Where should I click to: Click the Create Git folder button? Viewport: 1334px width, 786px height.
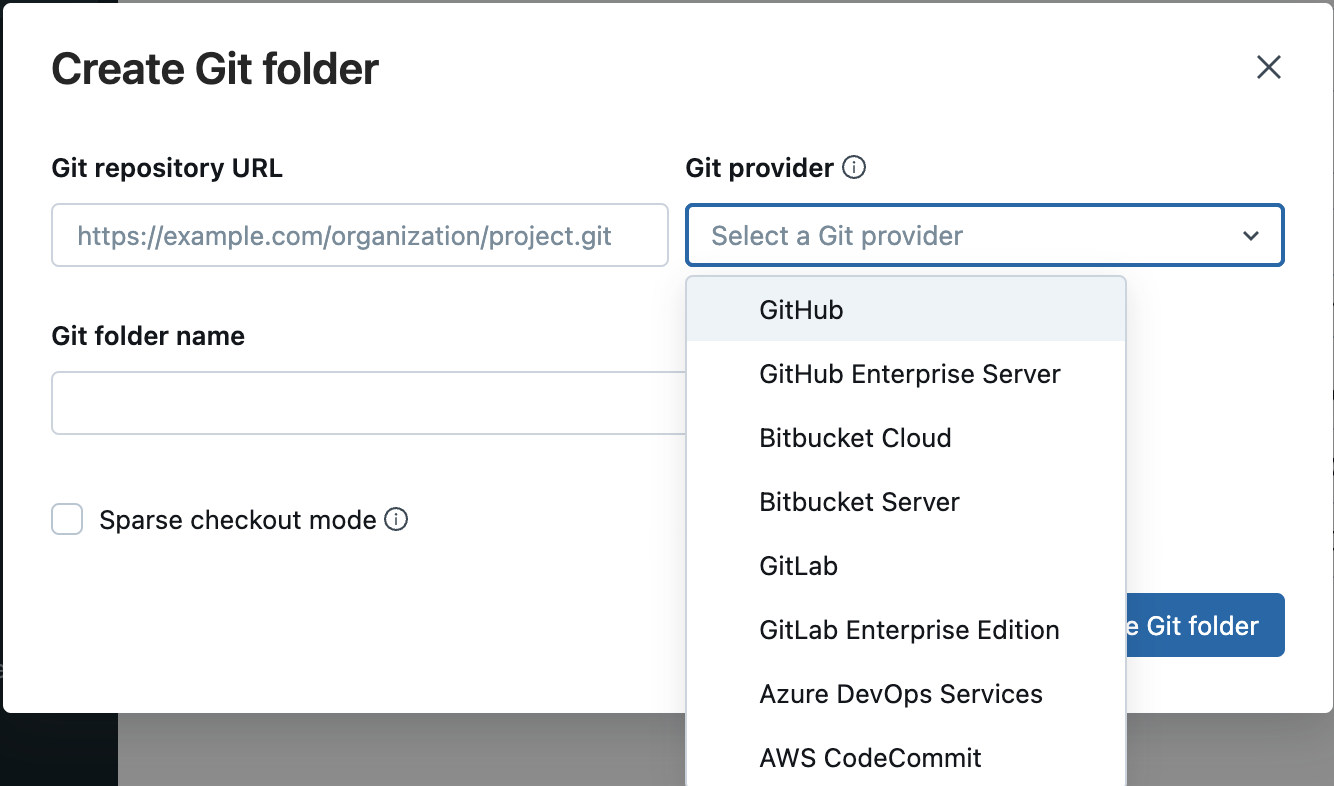pyautogui.click(x=1205, y=625)
